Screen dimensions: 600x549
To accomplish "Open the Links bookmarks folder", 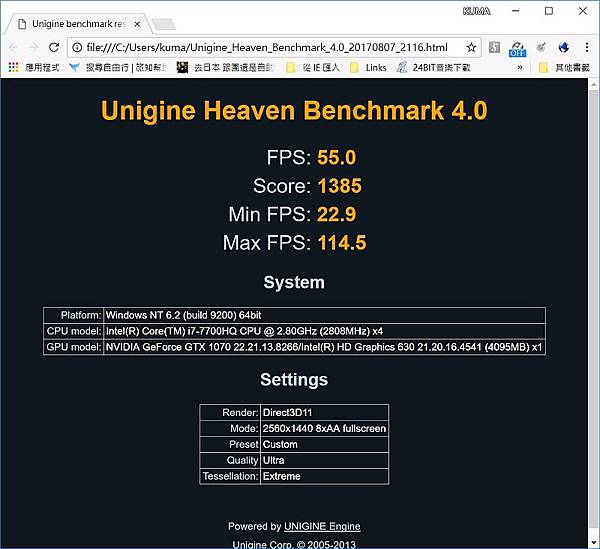I will 368,68.
